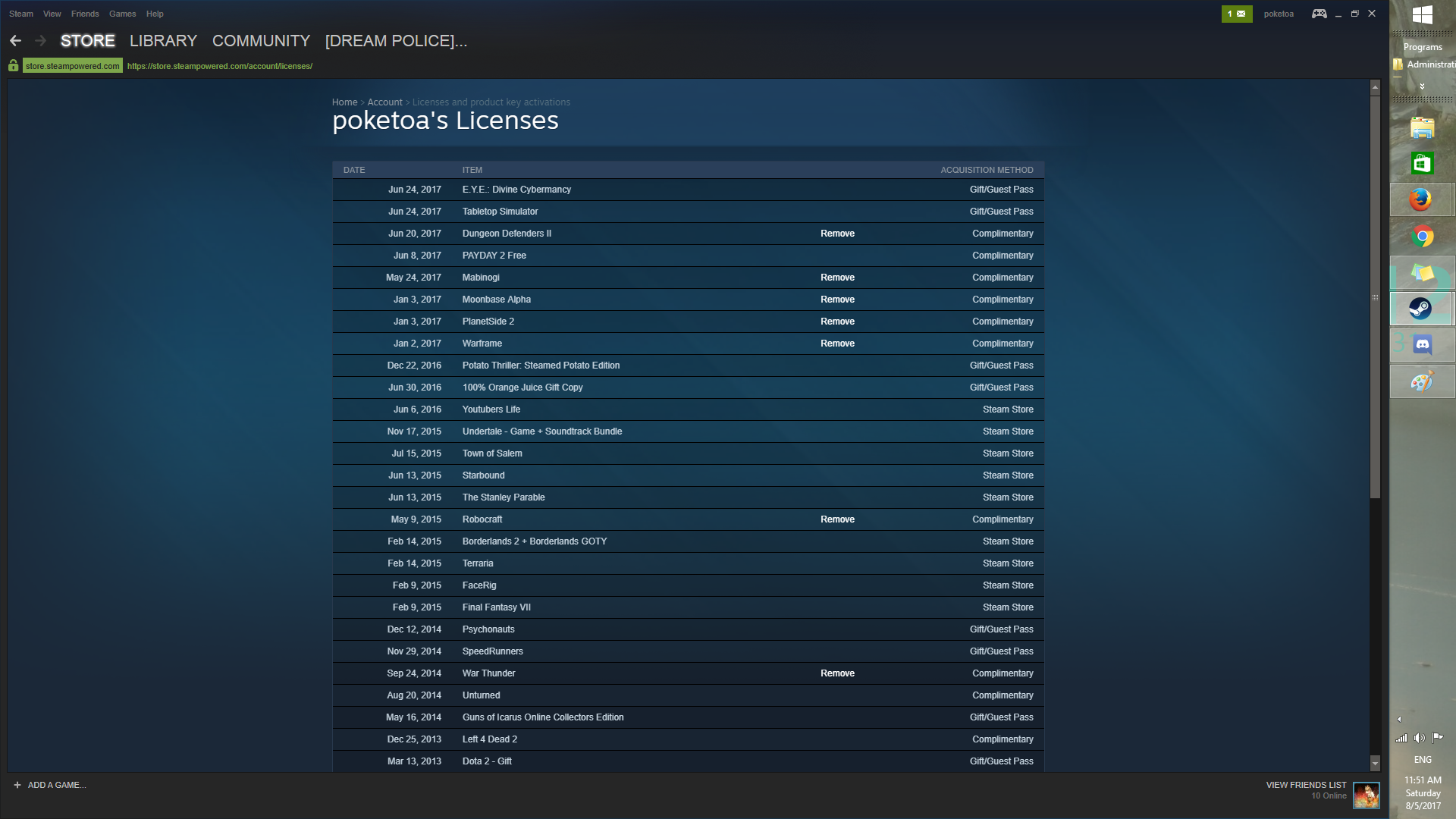This screenshot has width=1456, height=819.
Task: Launch Big Picture mode controller icon
Action: pos(1319,14)
